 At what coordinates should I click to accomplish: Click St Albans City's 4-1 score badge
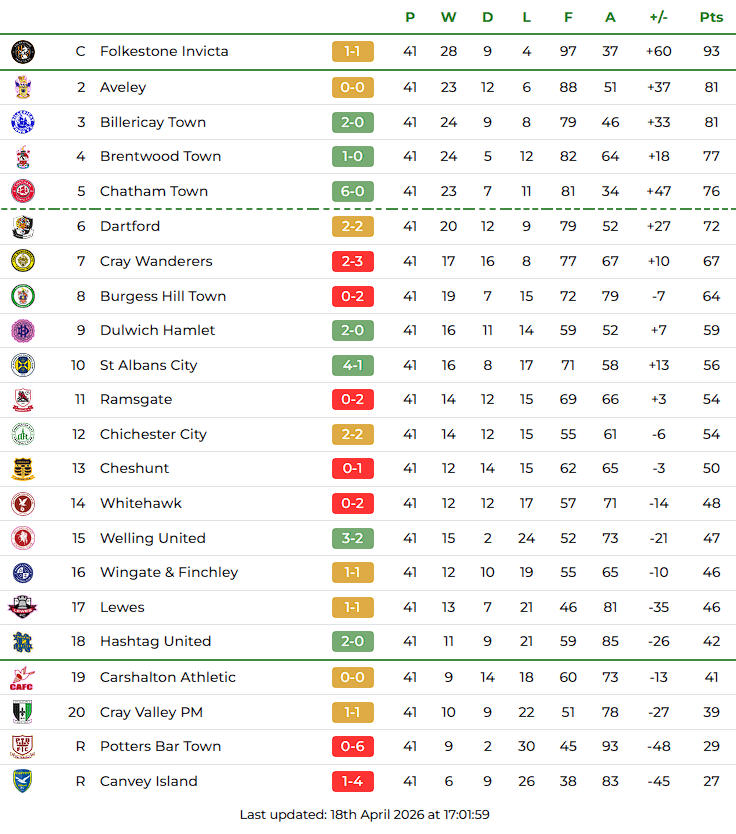click(353, 365)
